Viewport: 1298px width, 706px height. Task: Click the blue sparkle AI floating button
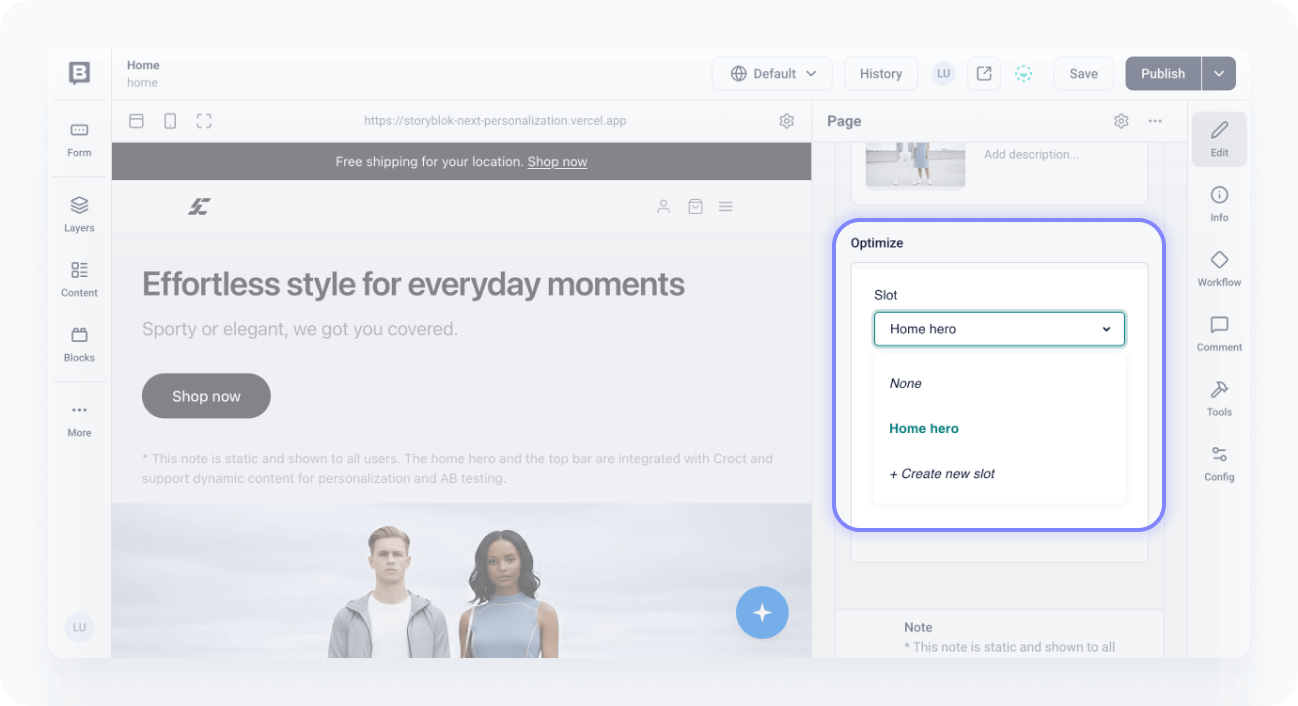(x=762, y=612)
